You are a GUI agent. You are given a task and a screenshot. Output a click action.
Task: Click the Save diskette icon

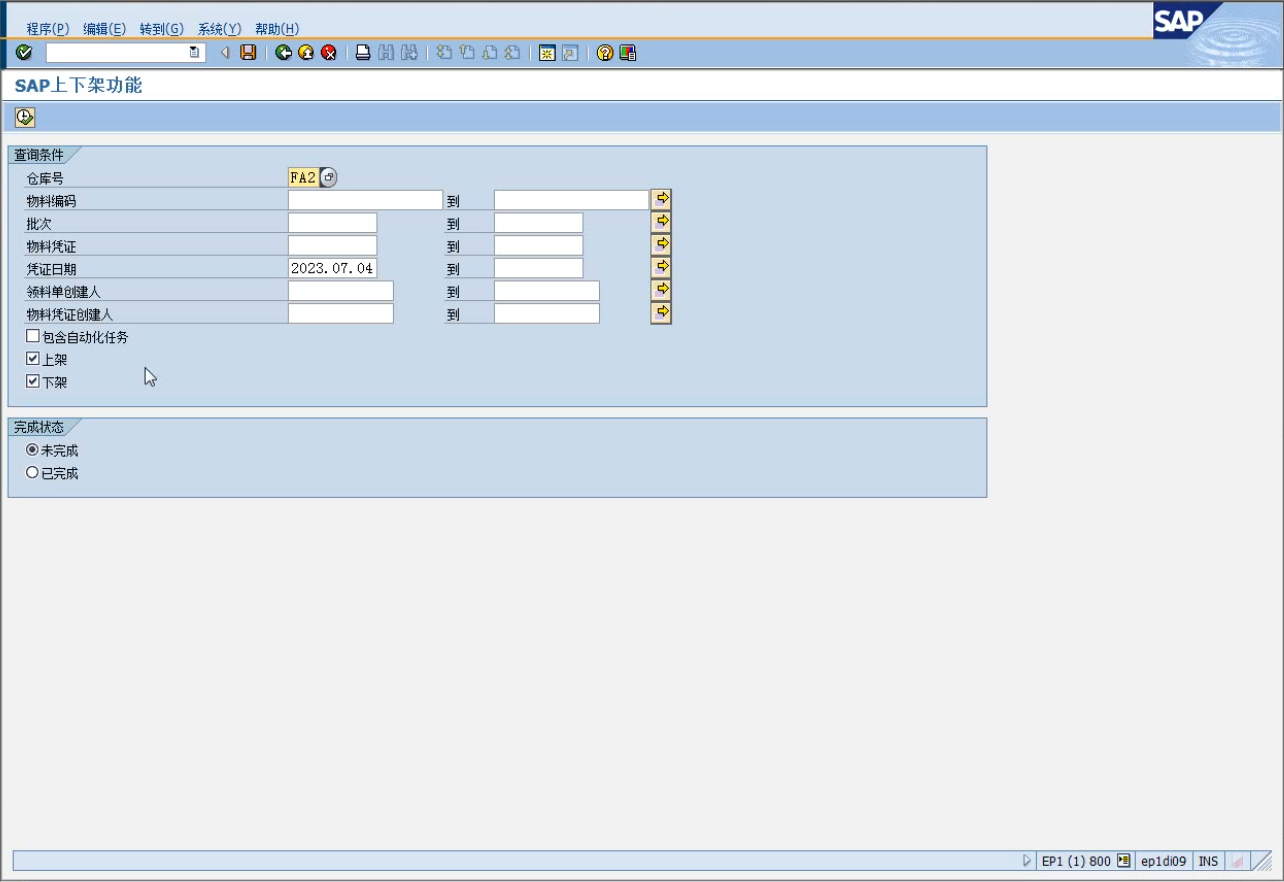tap(248, 53)
